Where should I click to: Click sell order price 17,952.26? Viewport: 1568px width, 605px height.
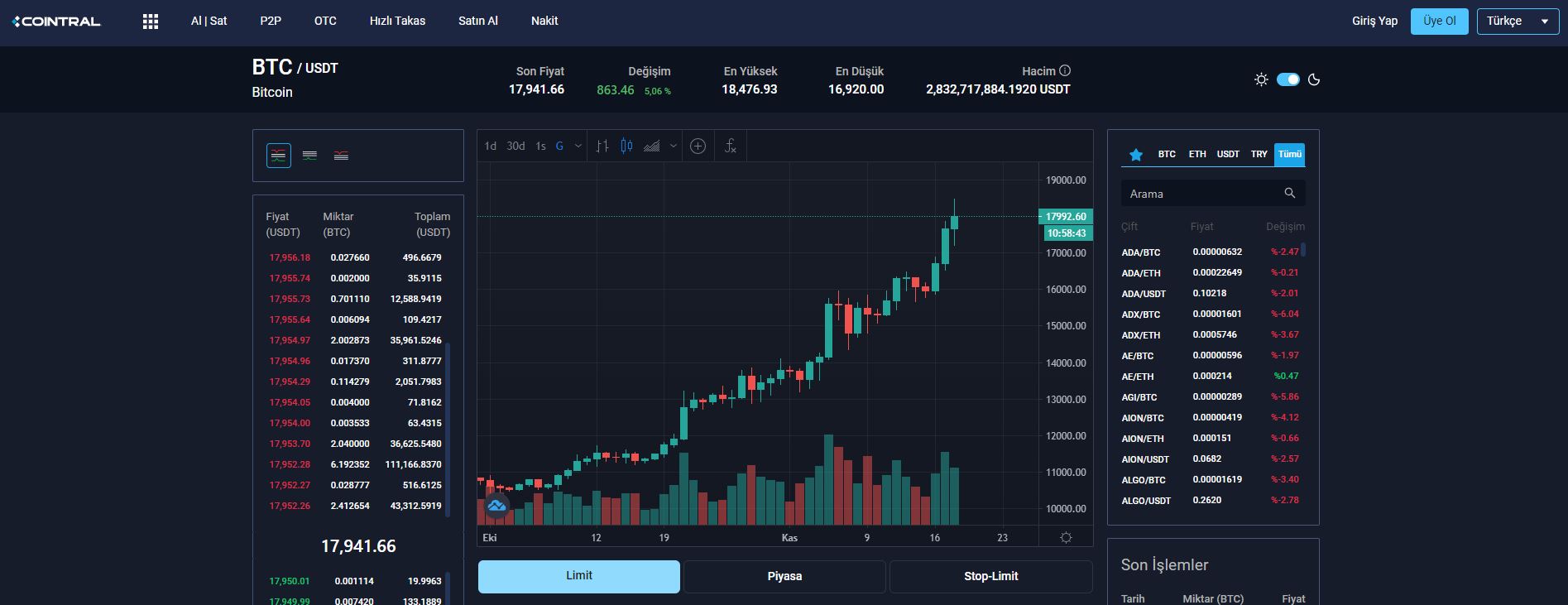point(290,506)
